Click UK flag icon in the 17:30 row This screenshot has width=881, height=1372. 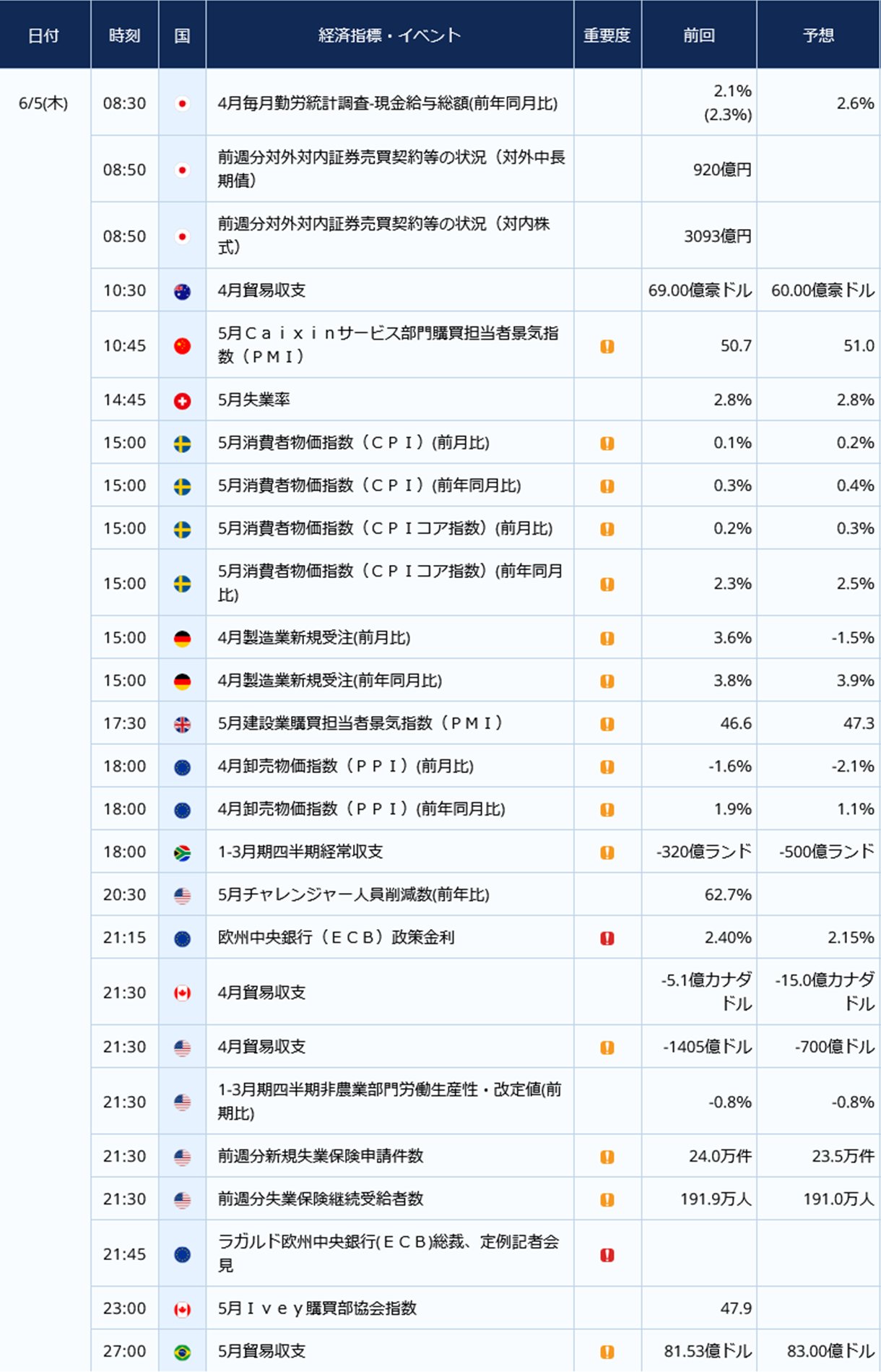coord(182,724)
